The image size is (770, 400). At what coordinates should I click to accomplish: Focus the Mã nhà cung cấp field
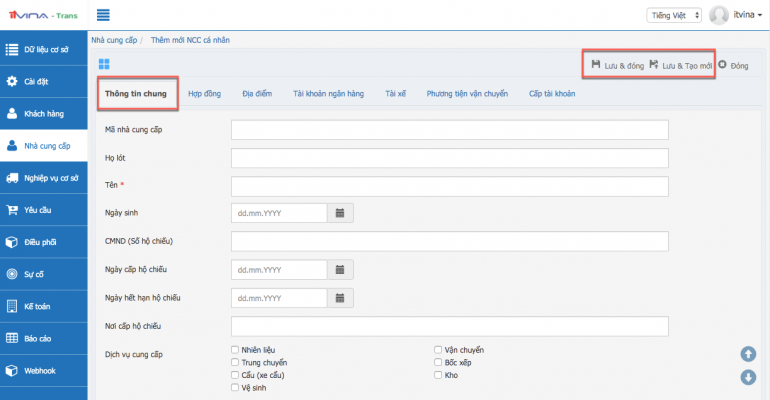click(449, 130)
